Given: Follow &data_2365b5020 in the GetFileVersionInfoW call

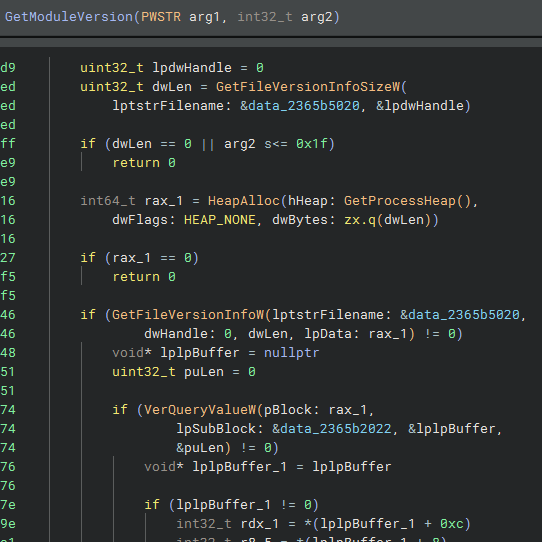Looking at the screenshot, I should click(460, 315).
